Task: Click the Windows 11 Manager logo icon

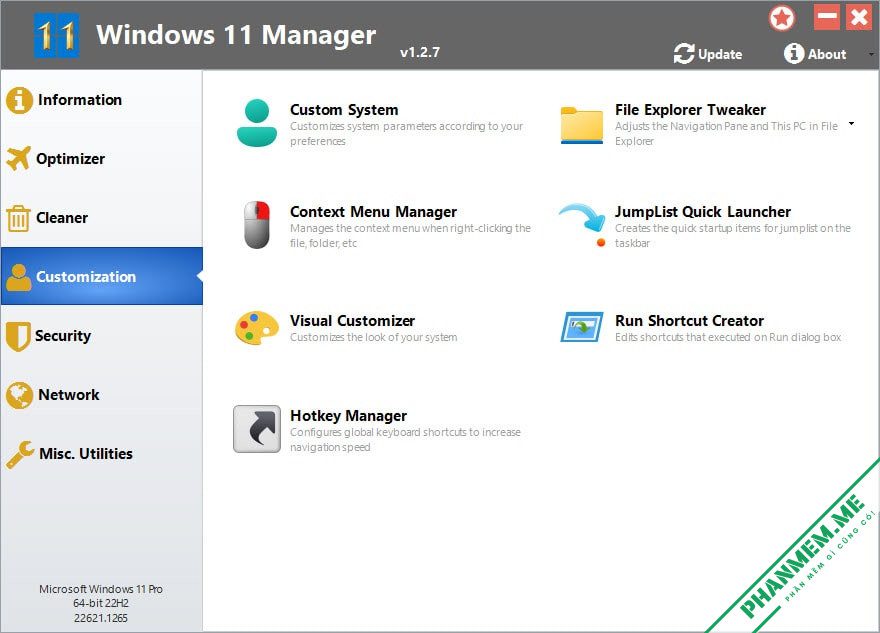Action: coord(56,35)
